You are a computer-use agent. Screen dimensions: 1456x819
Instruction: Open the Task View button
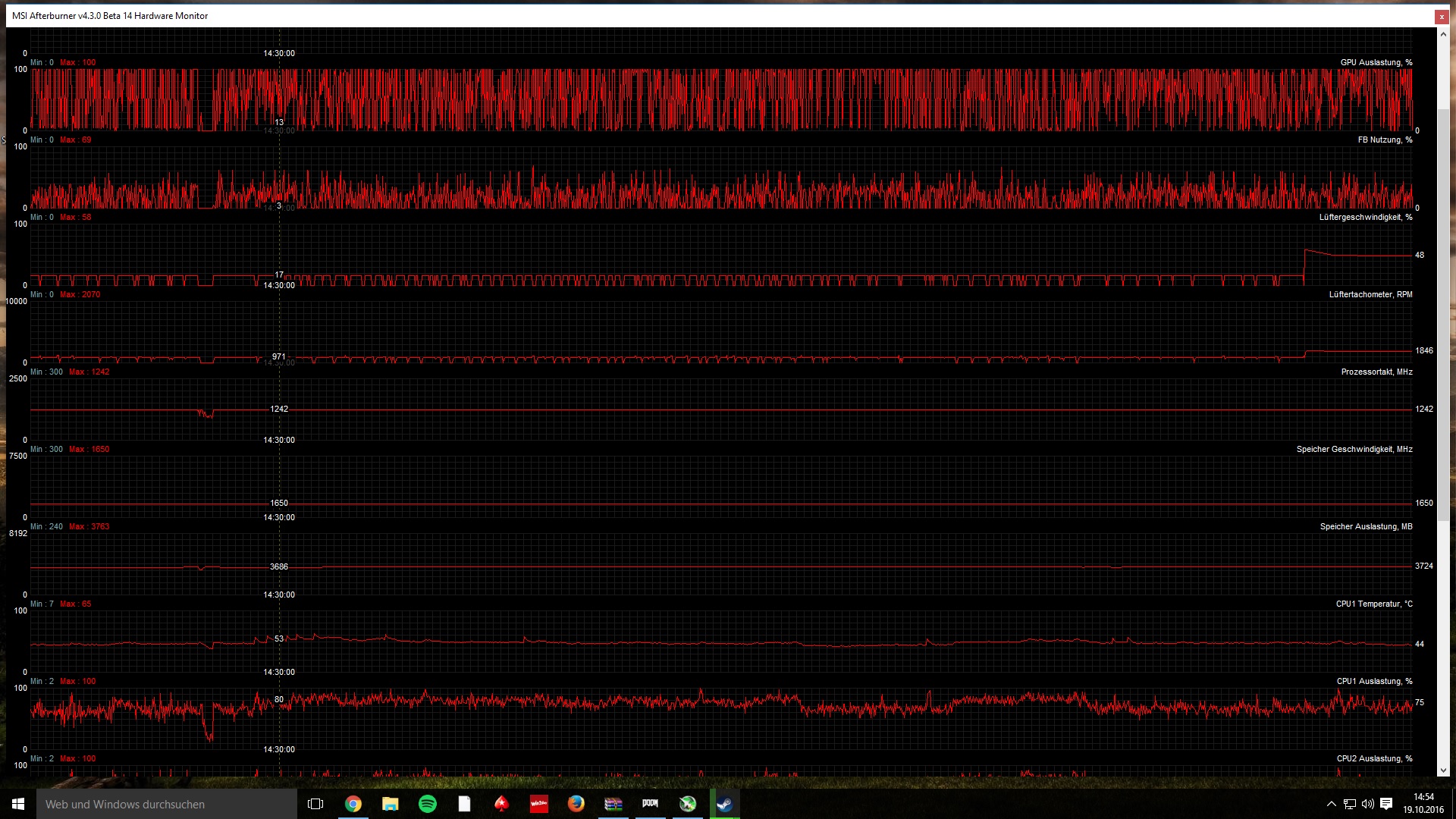click(315, 804)
